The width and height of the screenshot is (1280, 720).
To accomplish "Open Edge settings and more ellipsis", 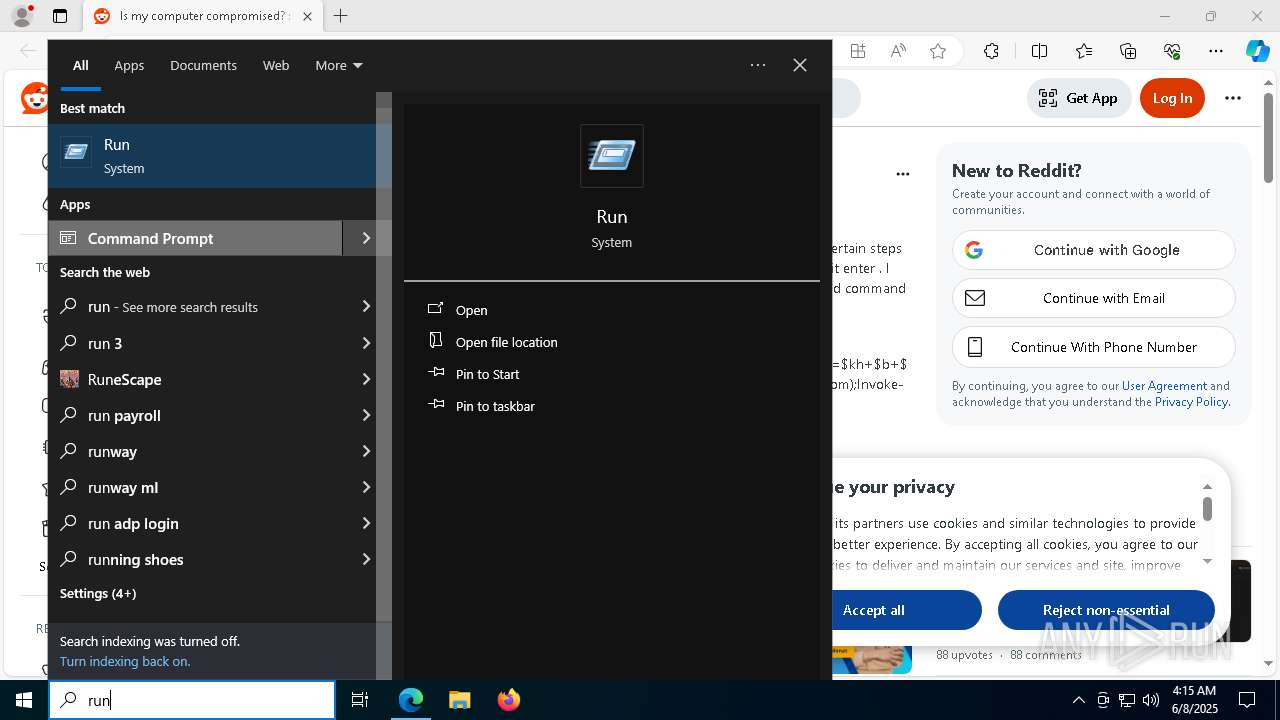I will [x=1216, y=51].
